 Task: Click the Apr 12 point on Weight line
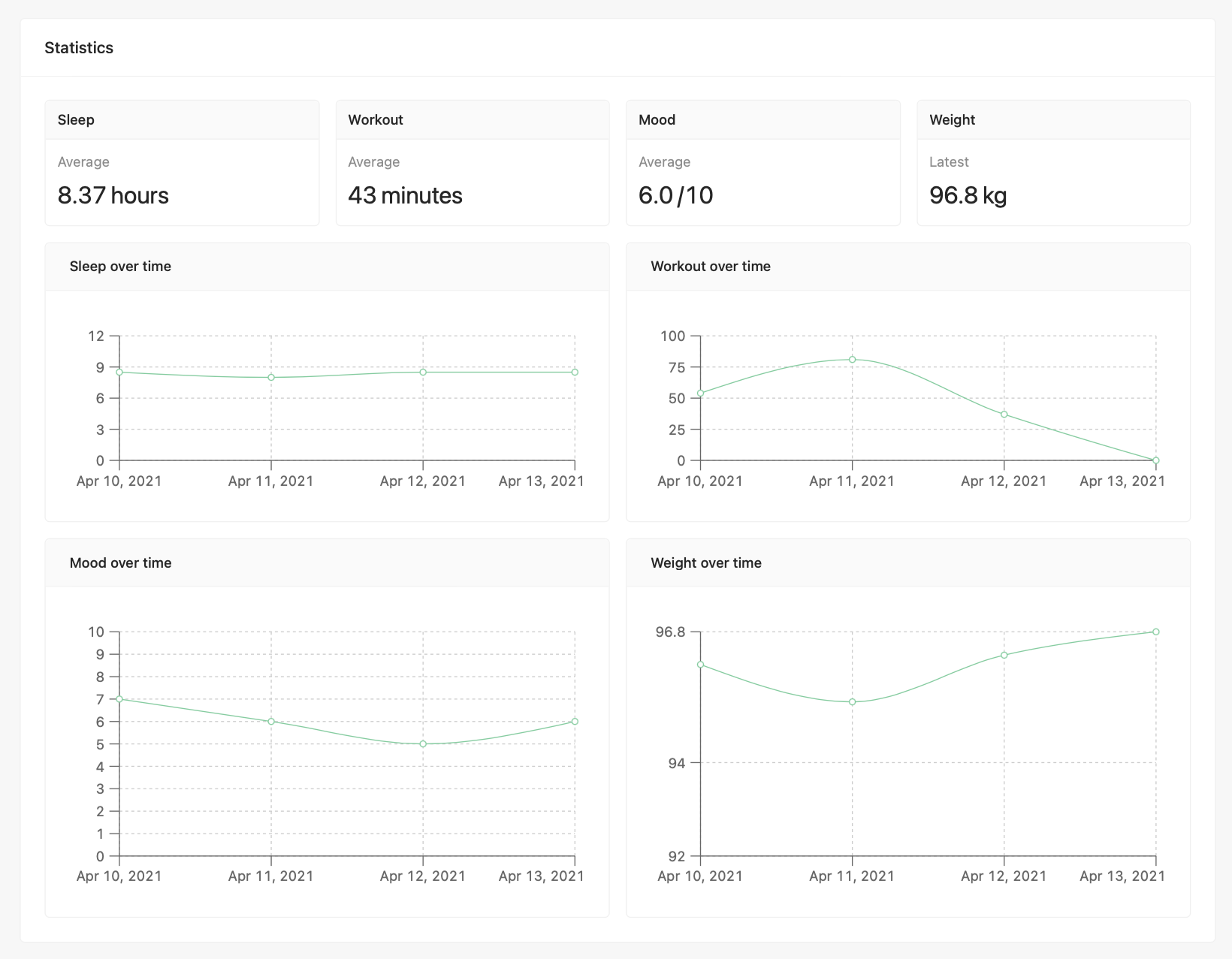pos(1004,655)
